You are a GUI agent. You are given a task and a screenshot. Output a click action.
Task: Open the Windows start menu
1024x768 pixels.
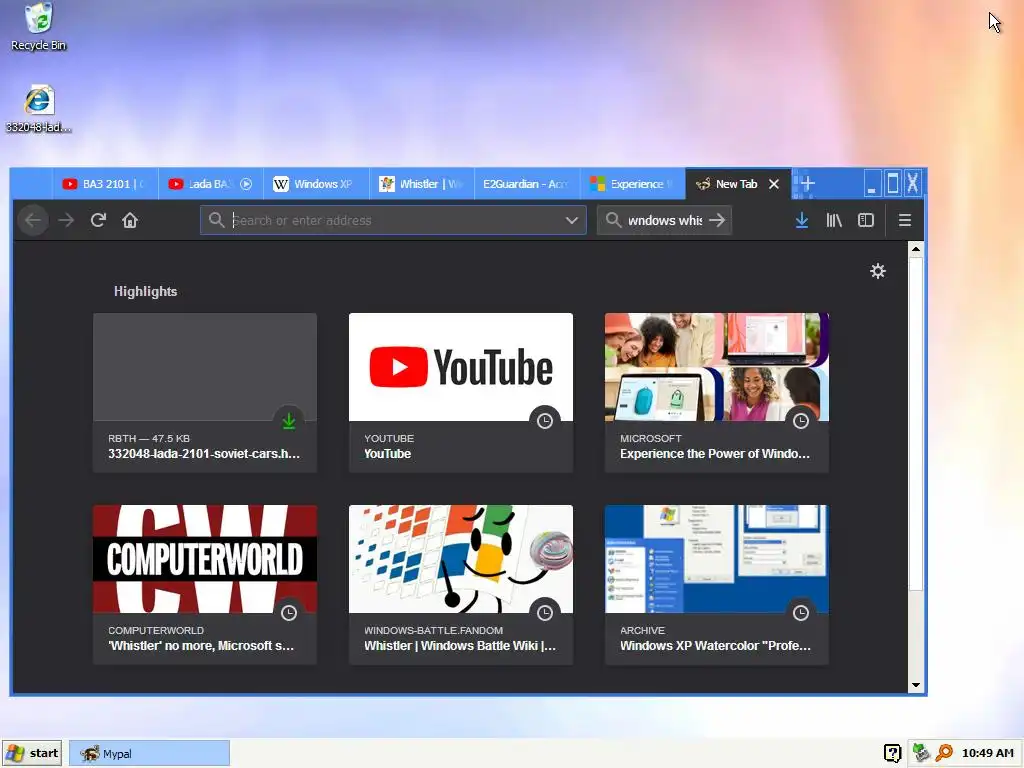click(32, 753)
